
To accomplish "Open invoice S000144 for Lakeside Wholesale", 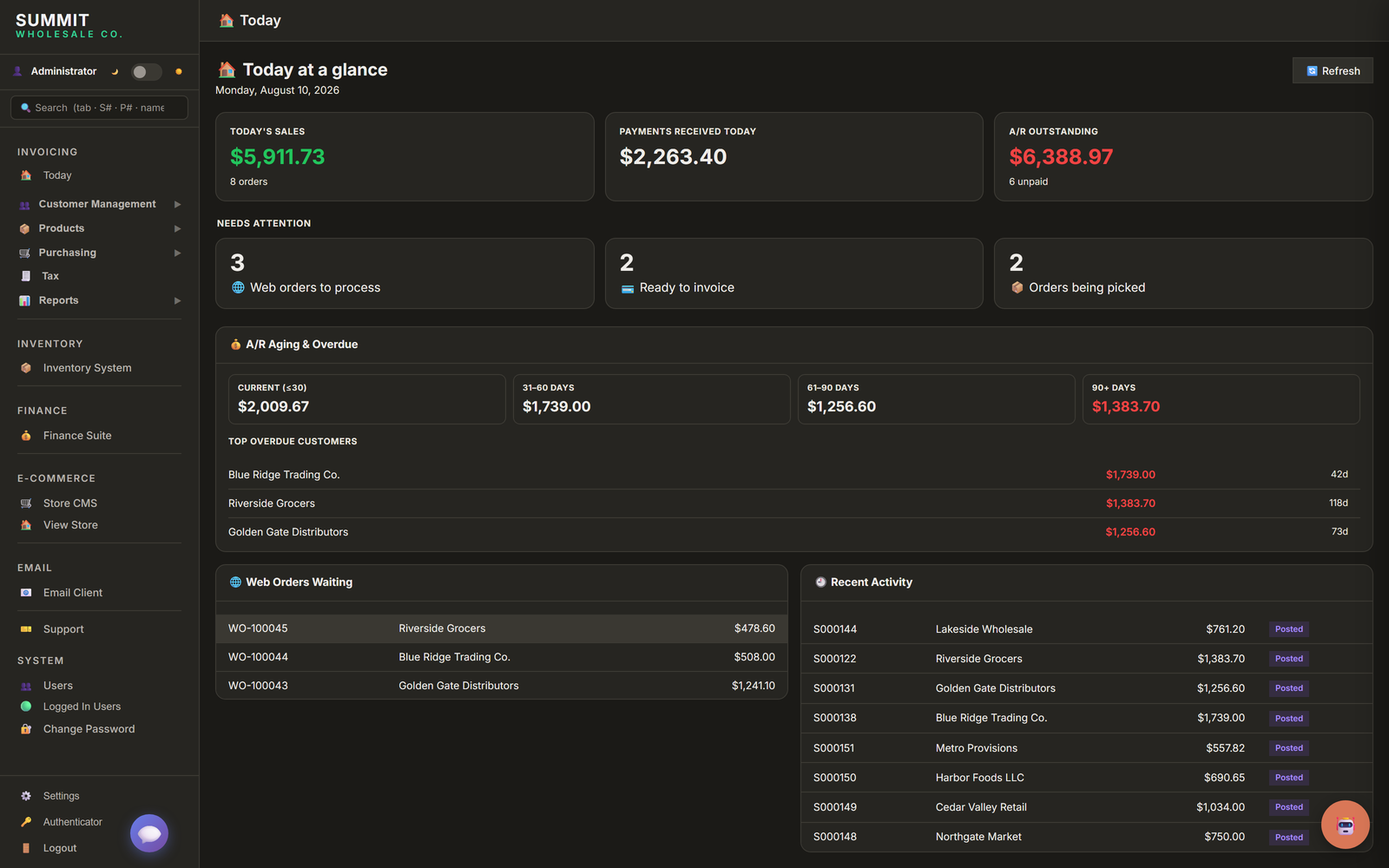I will (x=1086, y=629).
